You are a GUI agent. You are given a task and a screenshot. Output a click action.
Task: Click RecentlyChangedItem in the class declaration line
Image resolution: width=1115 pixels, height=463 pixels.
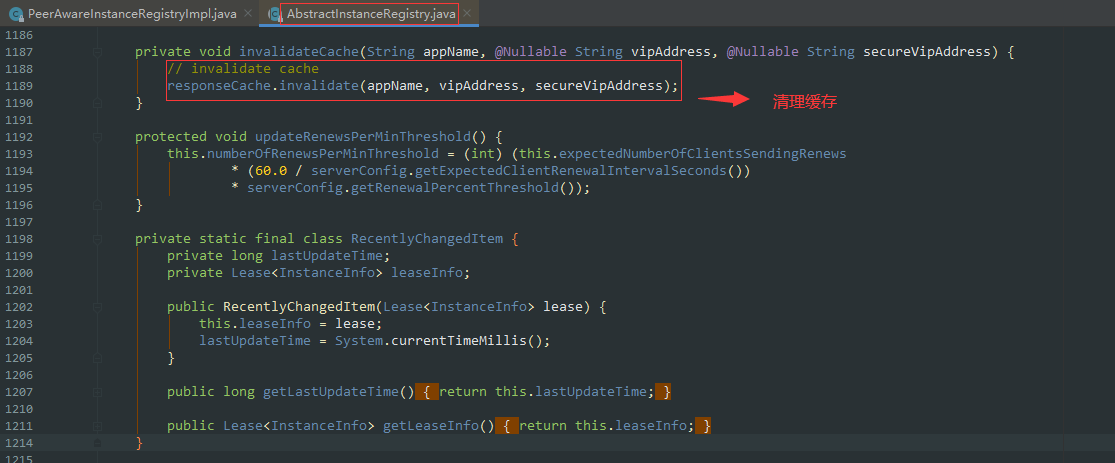coord(427,238)
